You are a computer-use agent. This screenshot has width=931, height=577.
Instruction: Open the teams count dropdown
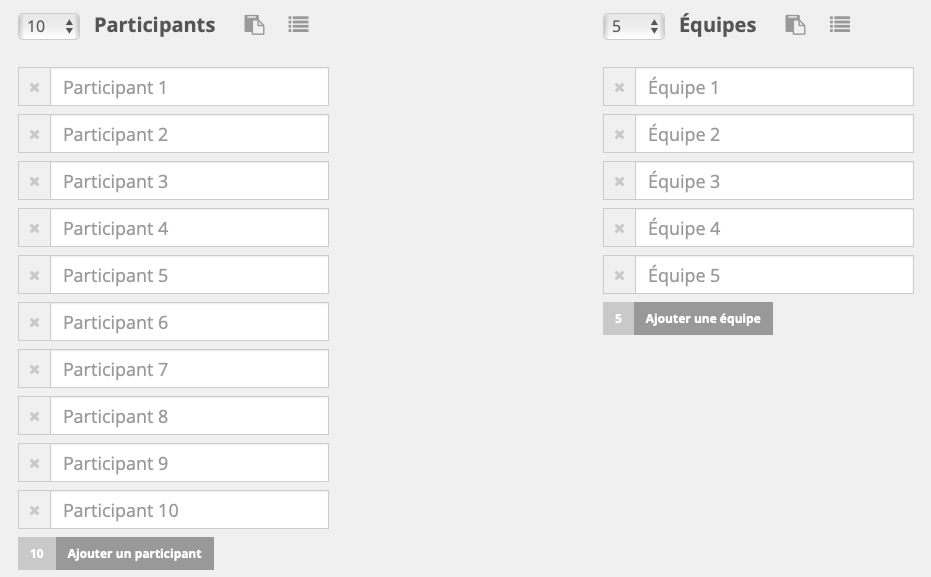point(633,27)
